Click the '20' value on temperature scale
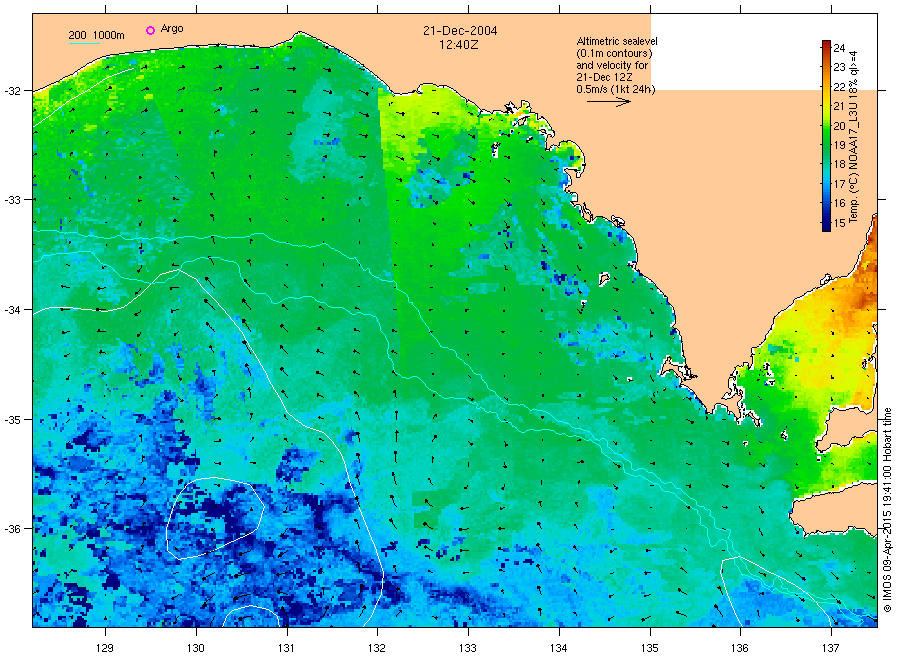Image resolution: width=900 pixels, height=660 pixels. (839, 126)
